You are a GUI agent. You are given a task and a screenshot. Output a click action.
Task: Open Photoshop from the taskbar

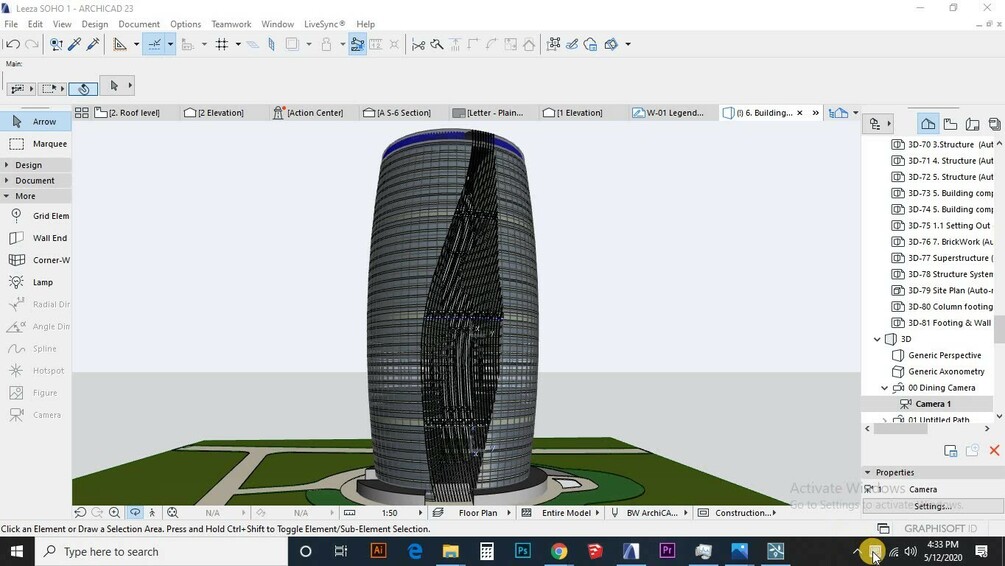pyautogui.click(x=523, y=551)
